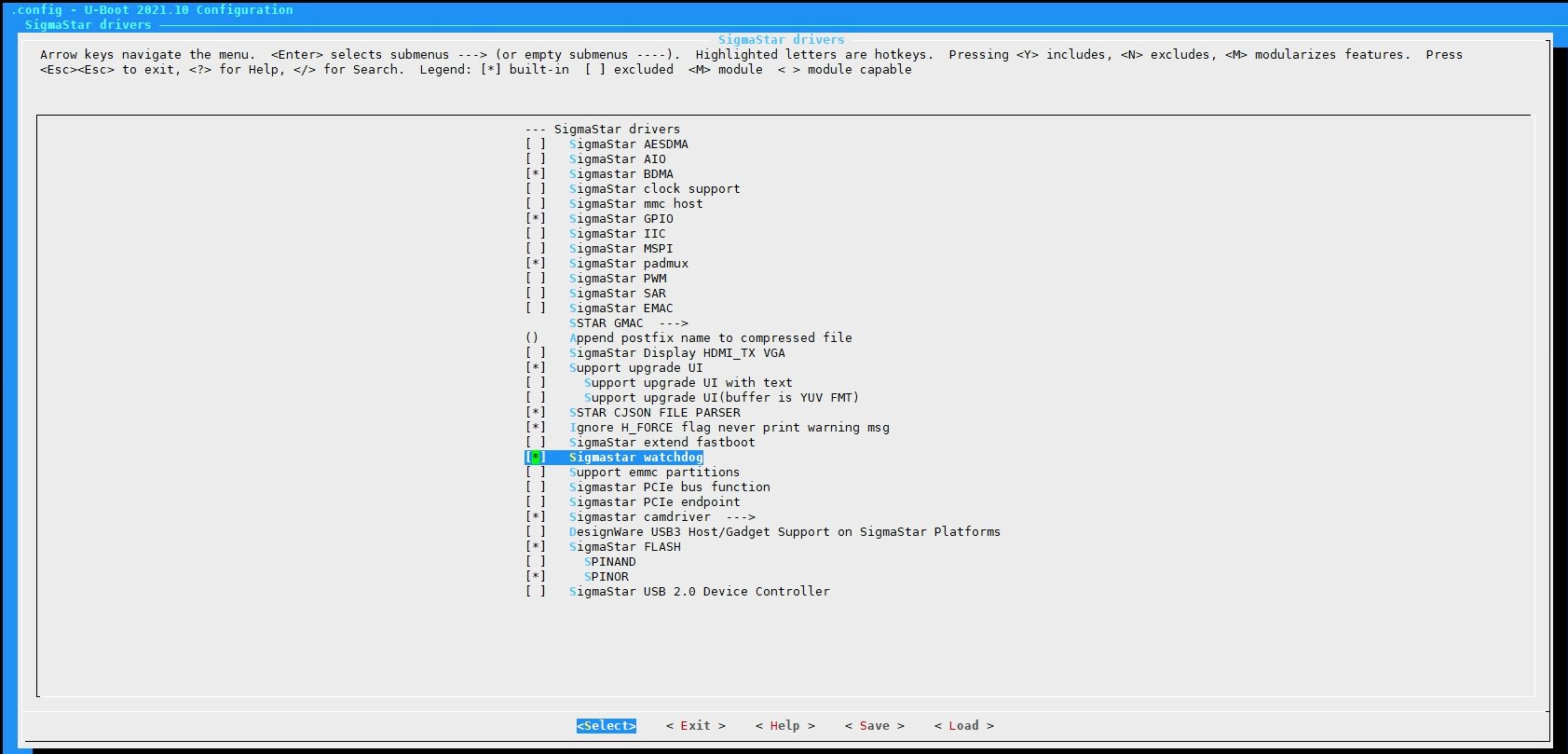
Task: Toggle SigmaStar FLASH option
Action: pyautogui.click(x=603, y=547)
